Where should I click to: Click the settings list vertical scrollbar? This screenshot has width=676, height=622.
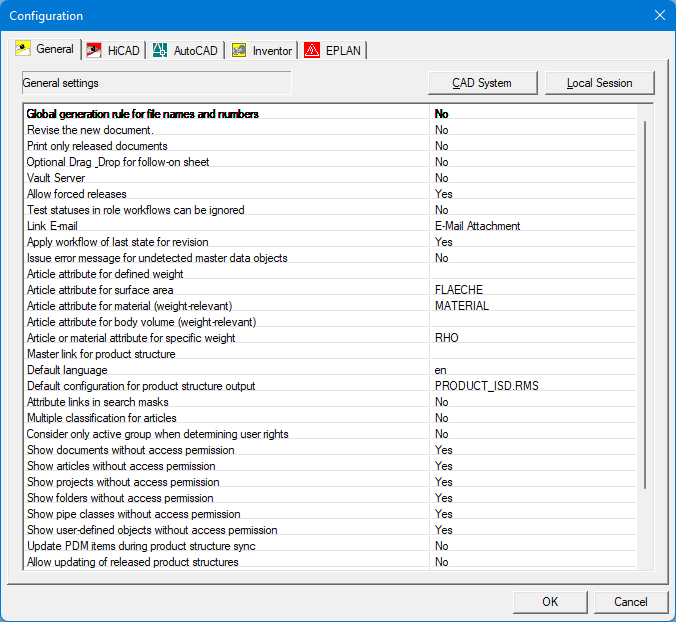click(x=646, y=300)
